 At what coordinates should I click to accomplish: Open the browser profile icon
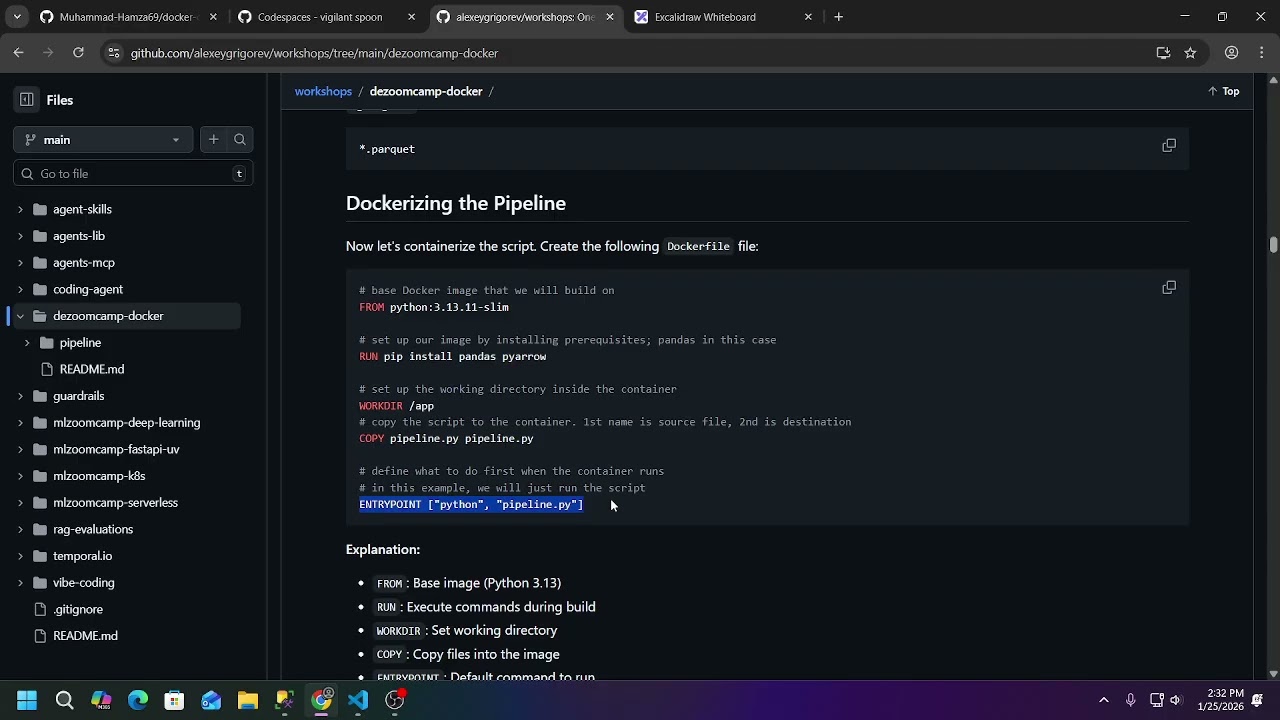1232,53
